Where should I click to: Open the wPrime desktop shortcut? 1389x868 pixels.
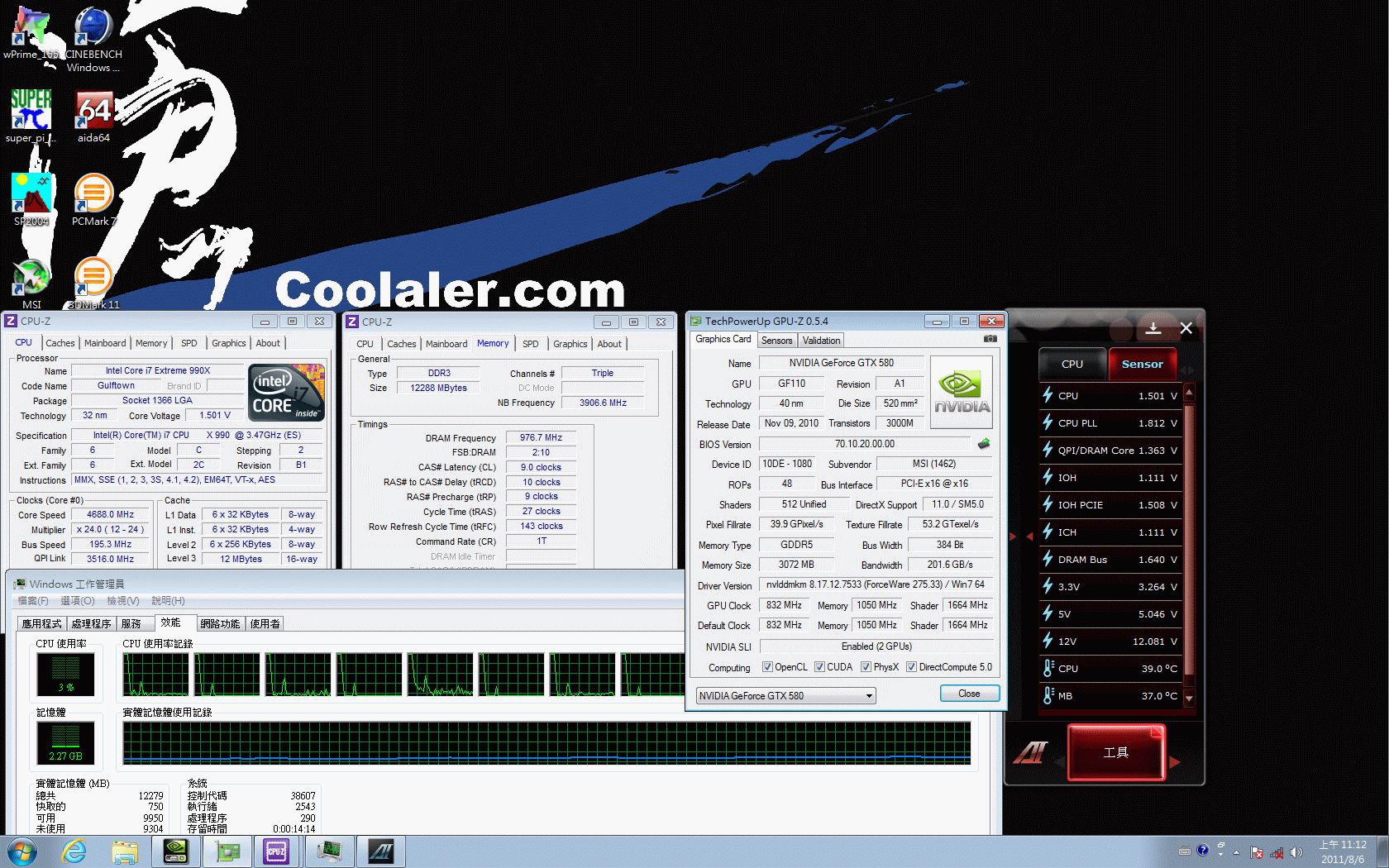click(31, 33)
